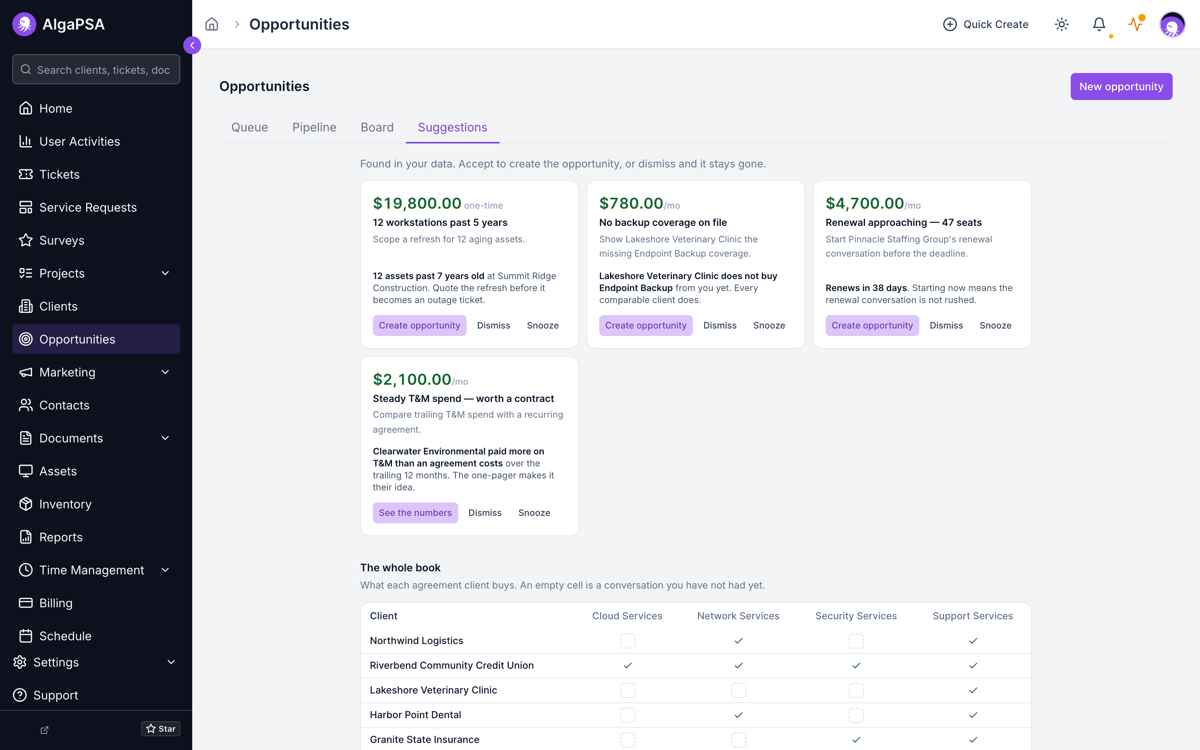Open User Activities chart icon
This screenshot has height=750, width=1200.
pos(26,141)
